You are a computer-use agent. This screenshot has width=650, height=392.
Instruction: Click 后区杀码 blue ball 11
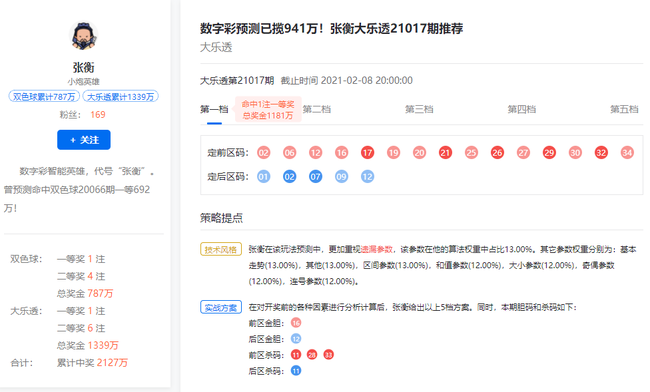(296, 371)
